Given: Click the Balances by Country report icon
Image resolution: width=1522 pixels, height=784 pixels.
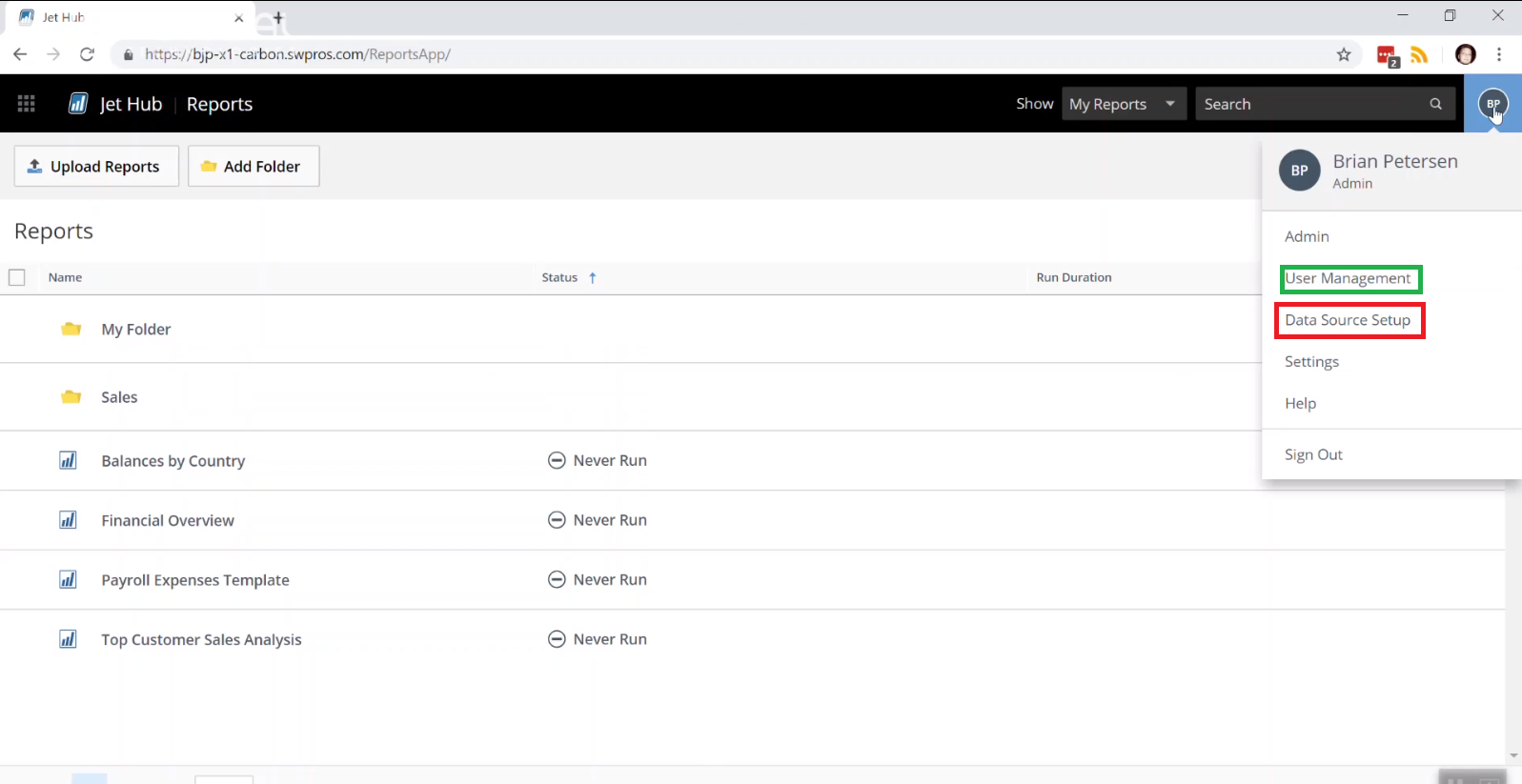Looking at the screenshot, I should (69, 461).
